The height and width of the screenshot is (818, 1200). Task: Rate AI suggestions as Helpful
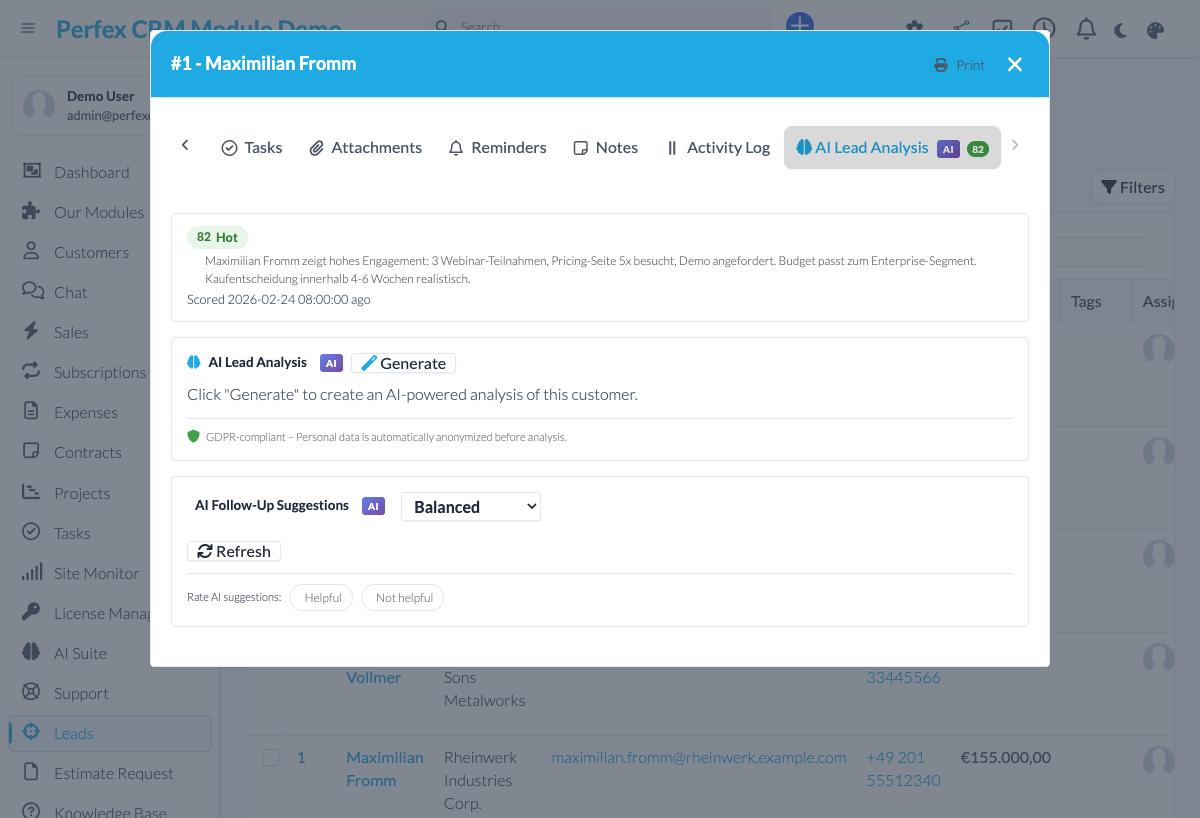click(x=322, y=598)
